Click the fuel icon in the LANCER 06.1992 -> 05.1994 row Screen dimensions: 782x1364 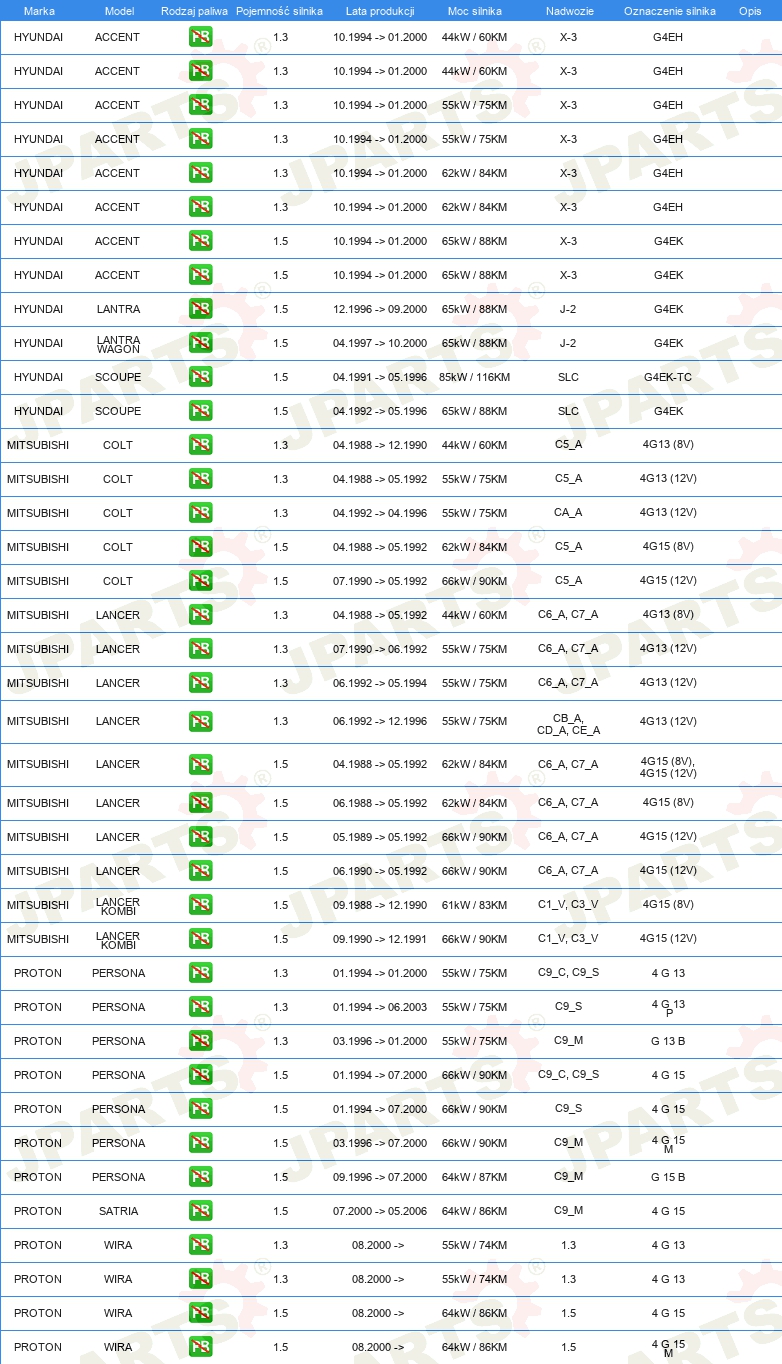pos(200,683)
